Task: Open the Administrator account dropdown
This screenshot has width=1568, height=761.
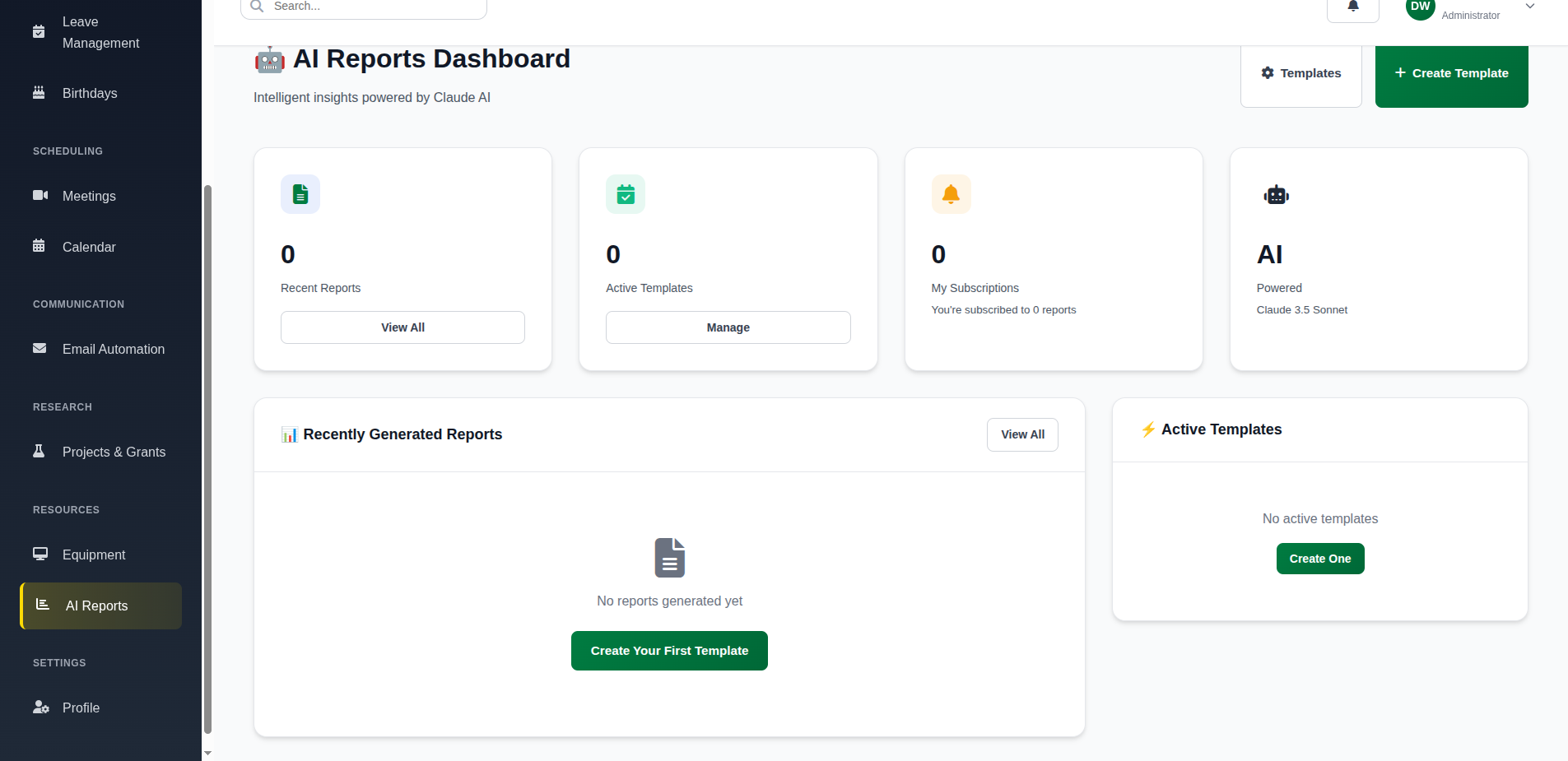Action: coord(1528,6)
